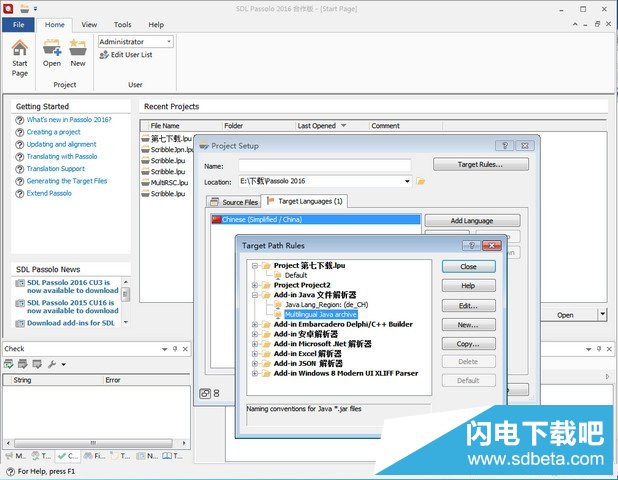This screenshot has width=618, height=480.
Task: Open the Extend Passolo link
Action: (49, 193)
